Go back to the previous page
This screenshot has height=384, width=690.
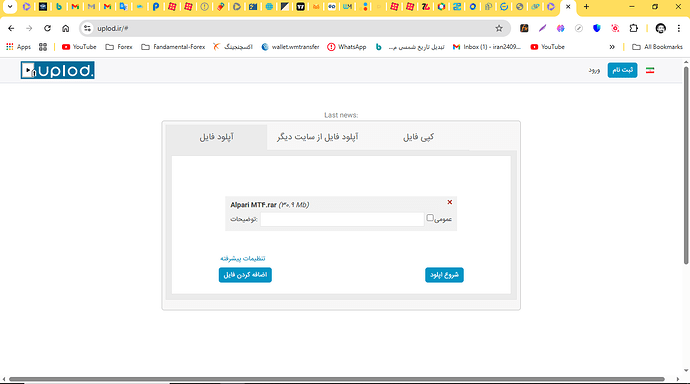coord(11,28)
